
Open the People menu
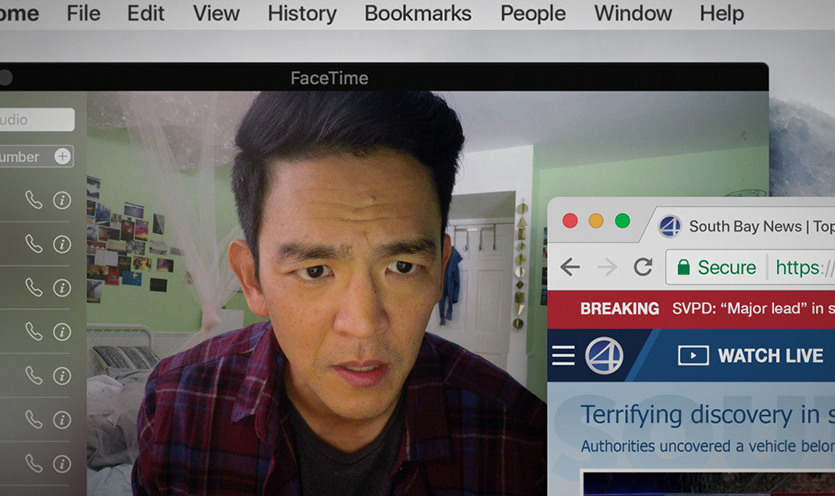pyautogui.click(x=533, y=14)
